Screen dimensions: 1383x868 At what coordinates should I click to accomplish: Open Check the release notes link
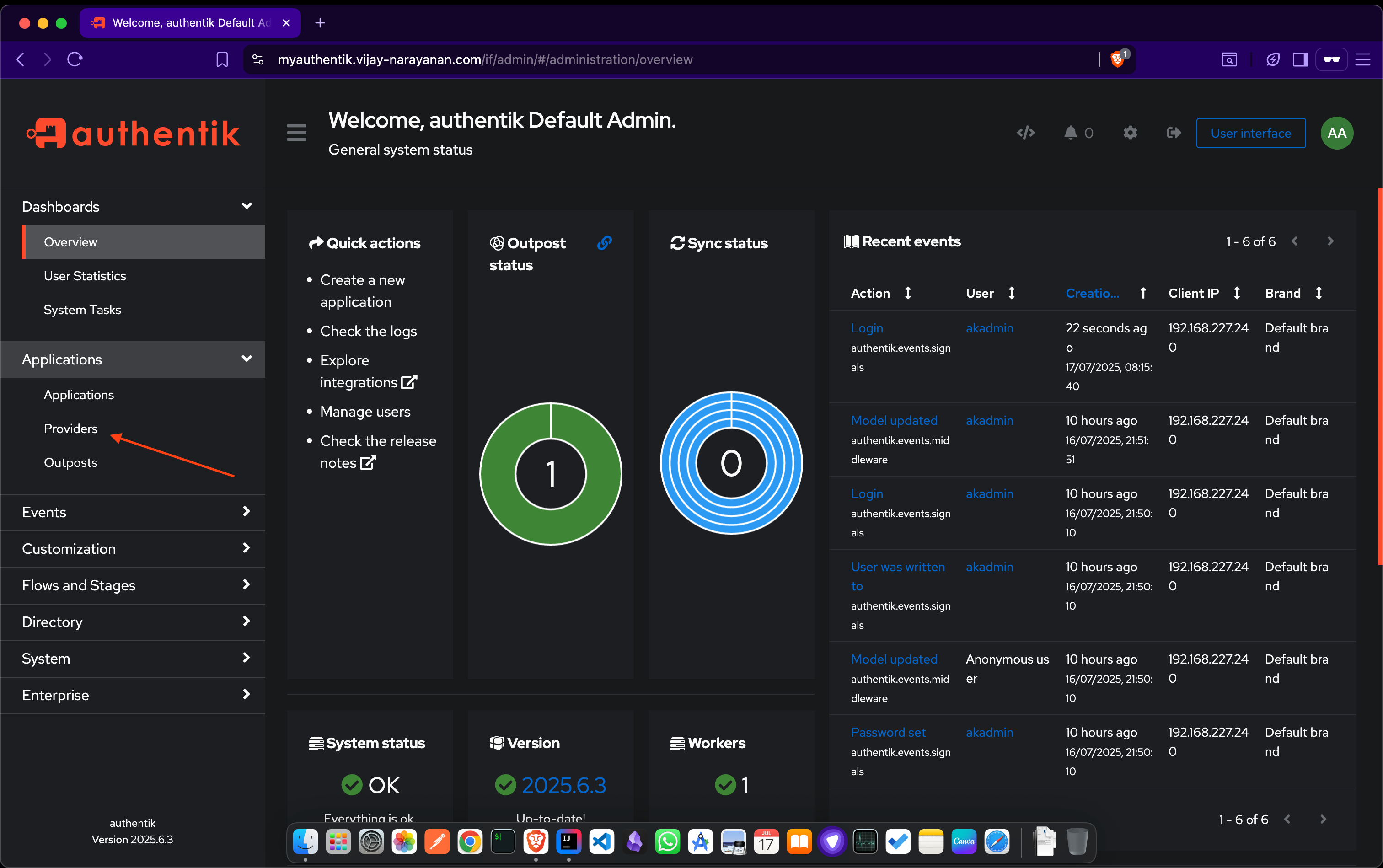(x=378, y=451)
